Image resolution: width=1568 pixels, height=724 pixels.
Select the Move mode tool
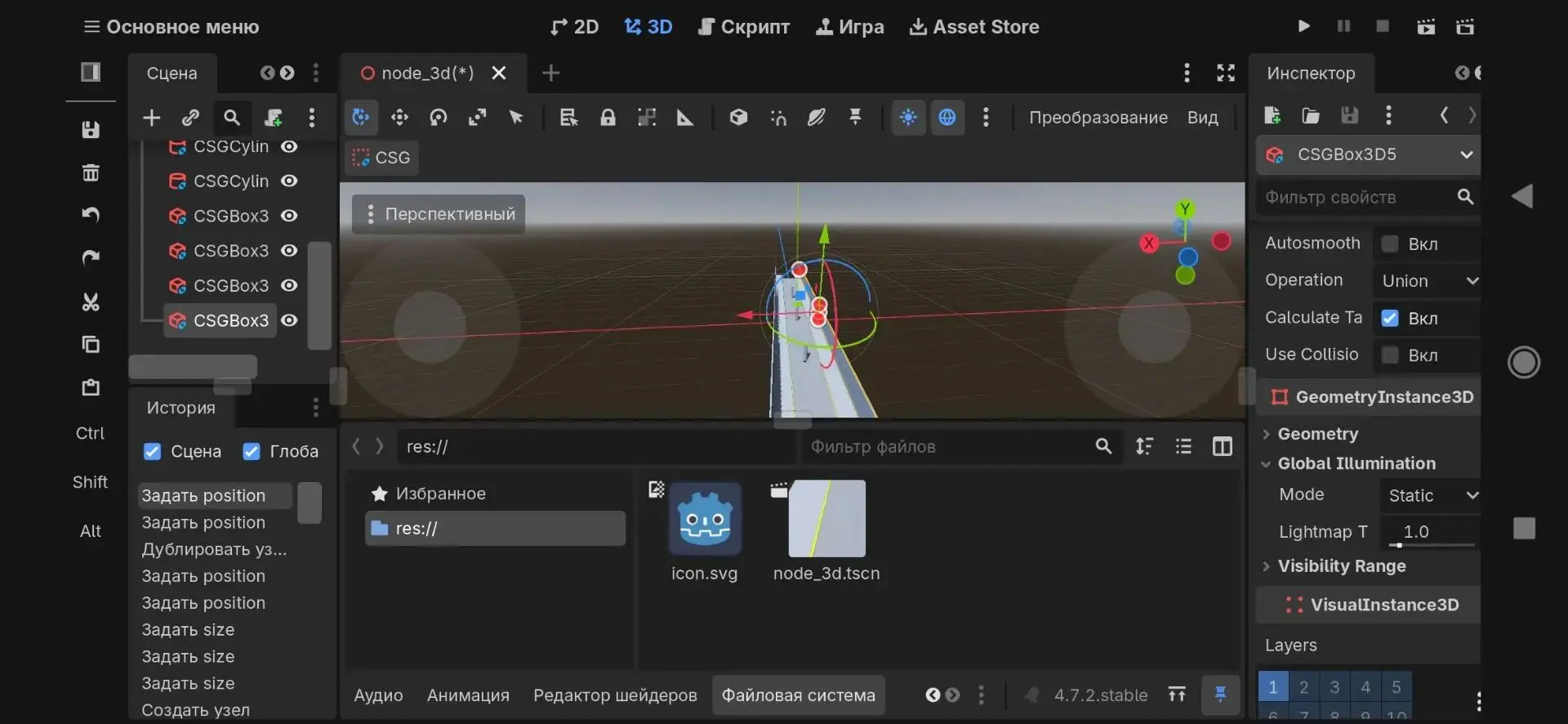(399, 118)
